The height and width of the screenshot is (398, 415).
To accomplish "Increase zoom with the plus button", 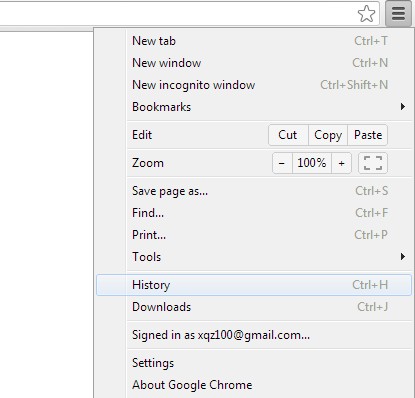I will point(341,163).
